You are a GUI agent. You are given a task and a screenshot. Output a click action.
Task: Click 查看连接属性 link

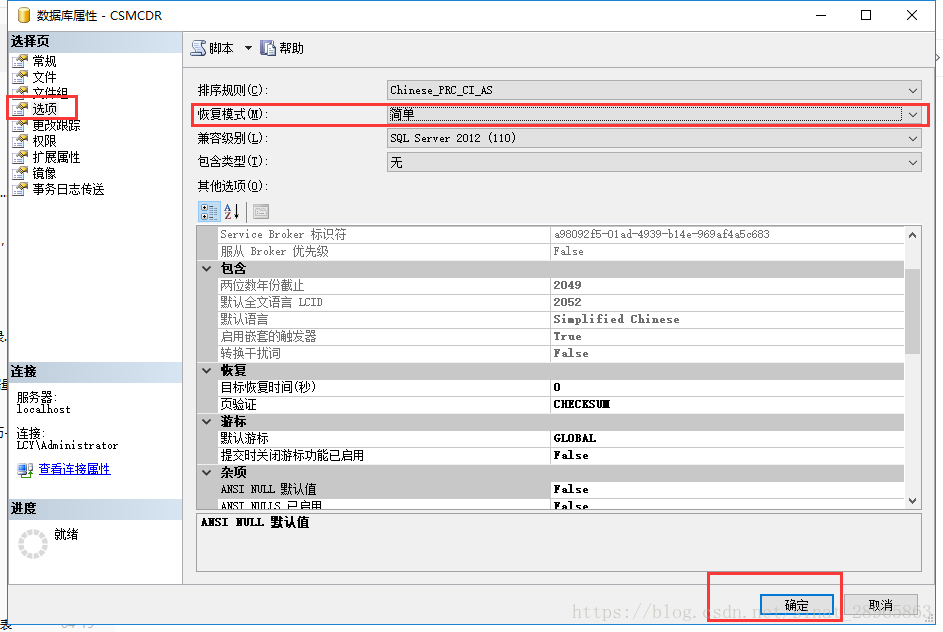pyautogui.click(x=75, y=469)
